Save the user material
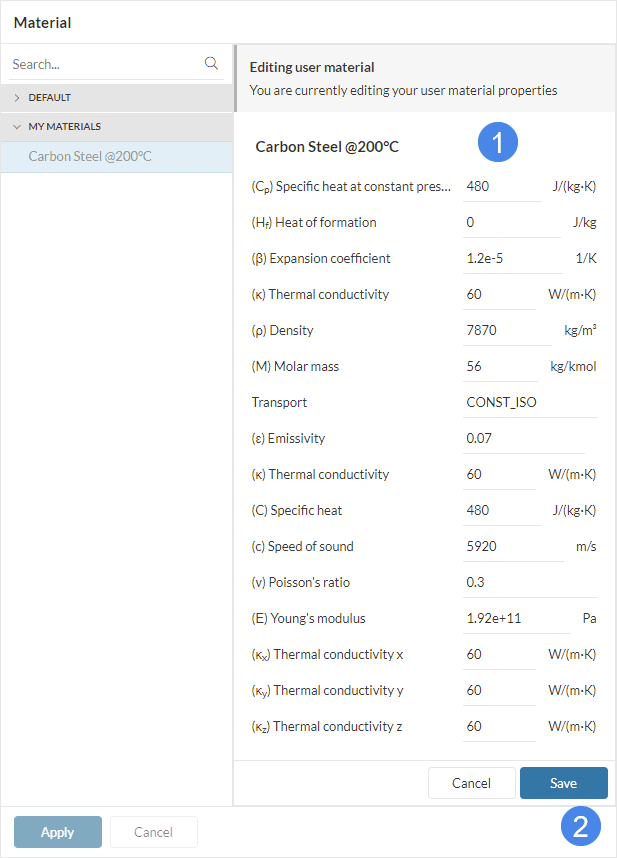This screenshot has width=617, height=858. coord(563,783)
